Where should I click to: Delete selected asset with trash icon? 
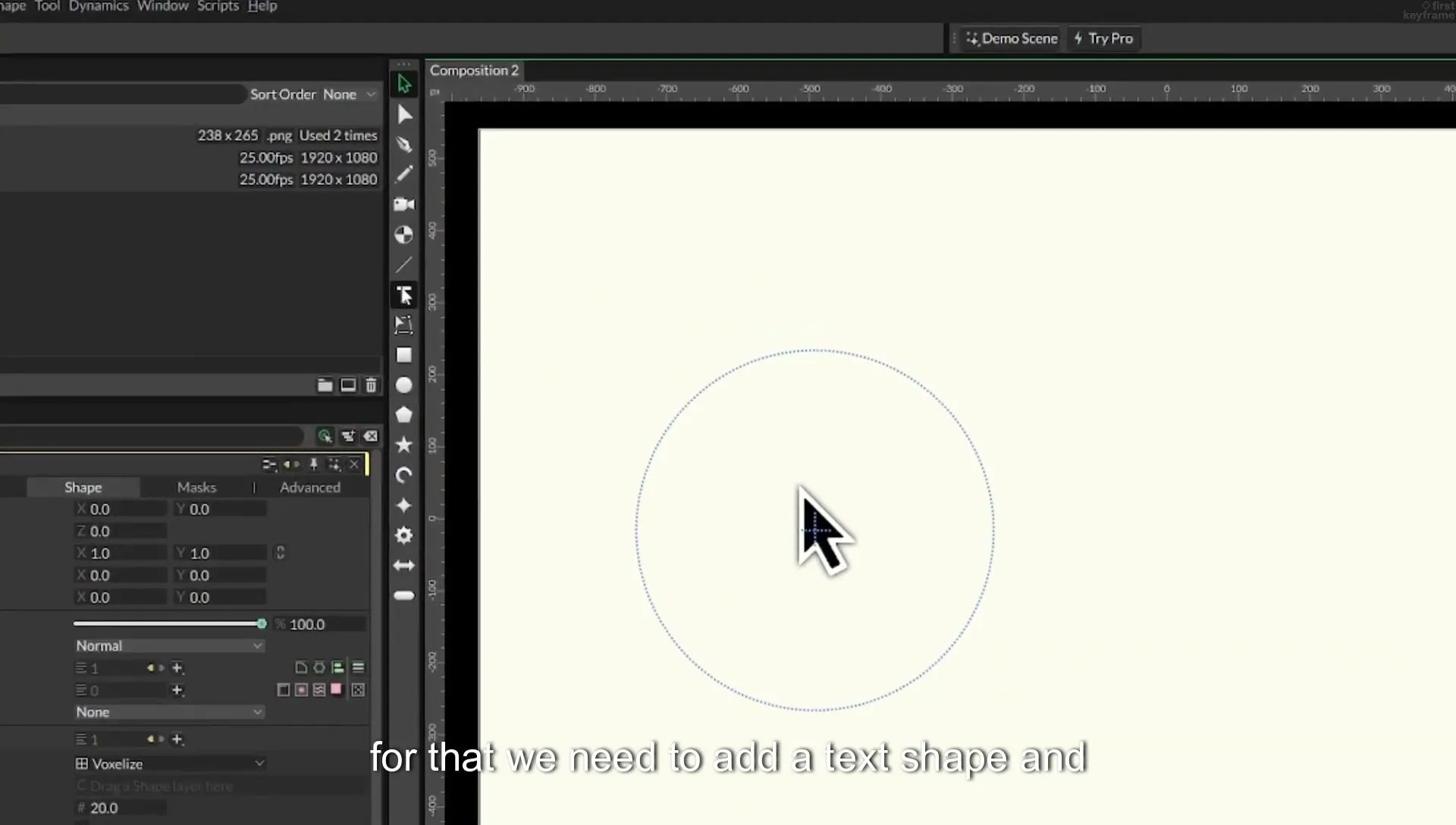[371, 385]
